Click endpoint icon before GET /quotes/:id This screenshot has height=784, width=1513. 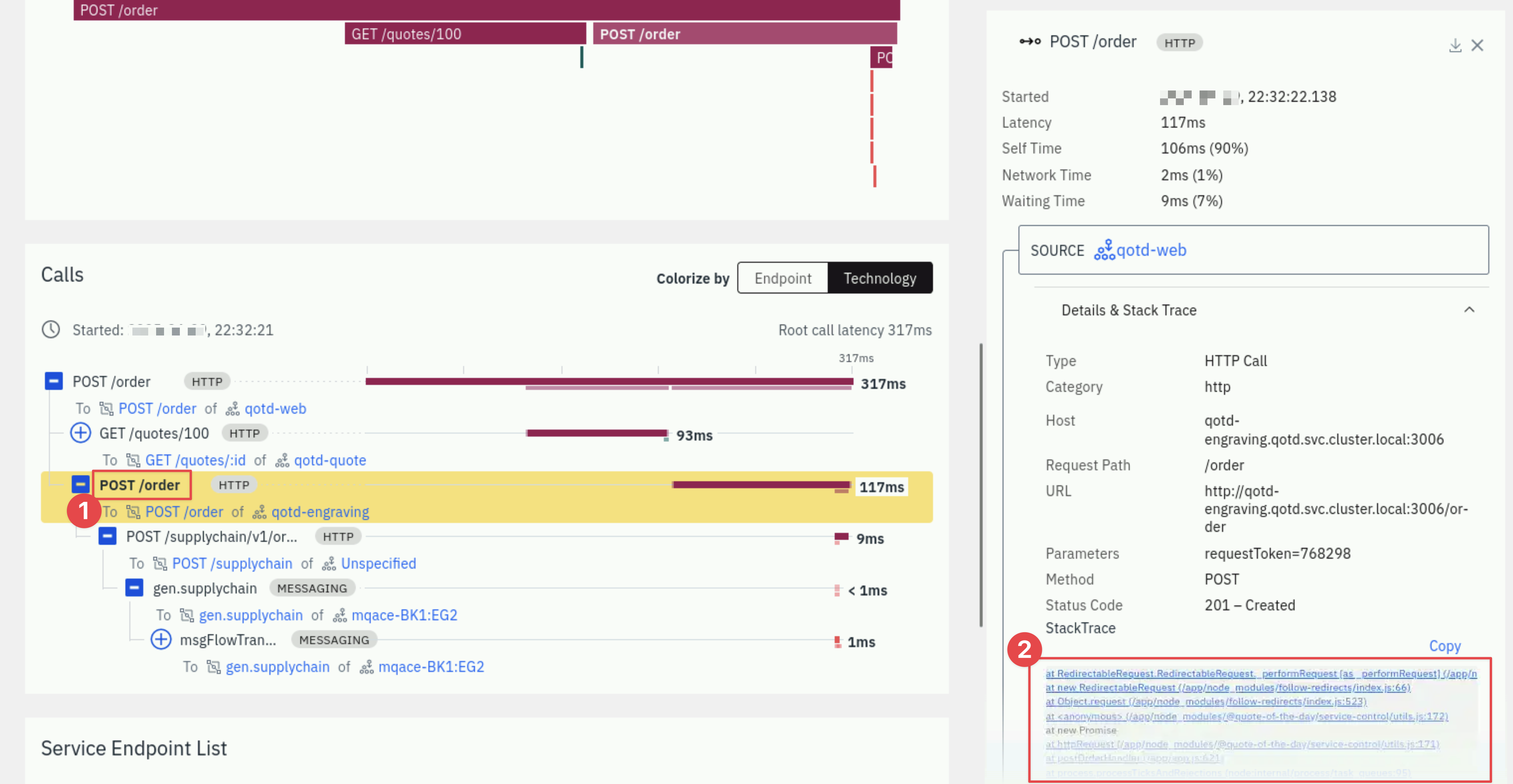coord(133,460)
